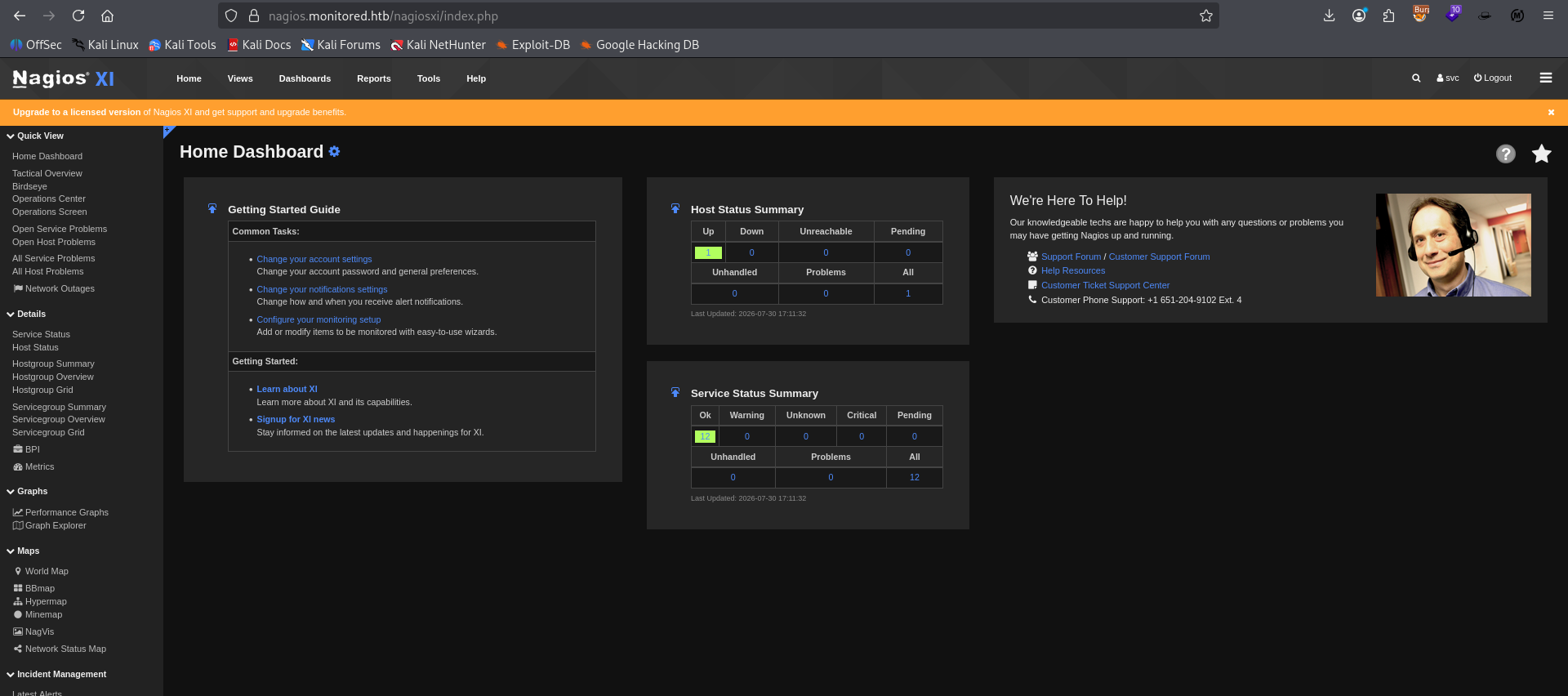Image resolution: width=1568 pixels, height=696 pixels.
Task: Bookmark this page with the URL bar star
Action: [1206, 16]
